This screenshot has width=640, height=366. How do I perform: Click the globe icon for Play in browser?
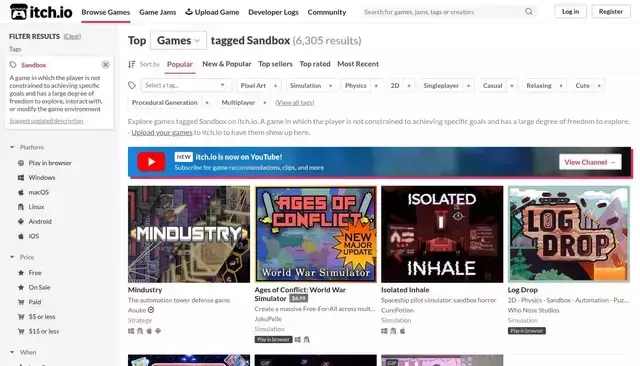tap(21, 163)
